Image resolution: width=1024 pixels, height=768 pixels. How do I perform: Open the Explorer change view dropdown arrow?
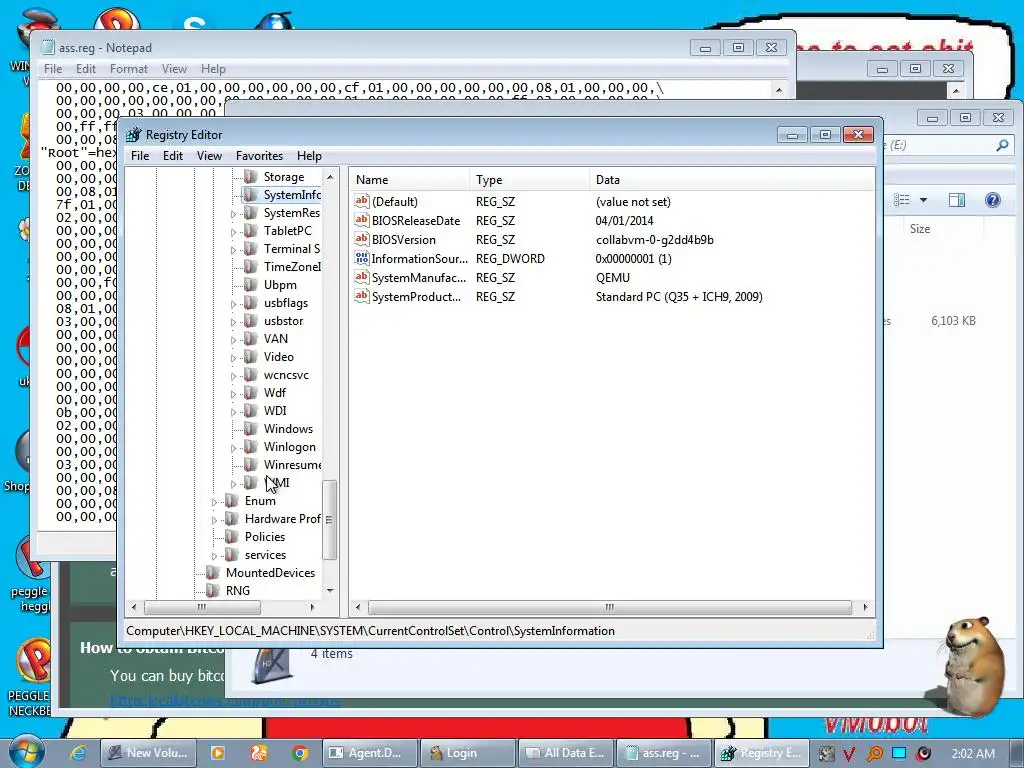coord(923,200)
